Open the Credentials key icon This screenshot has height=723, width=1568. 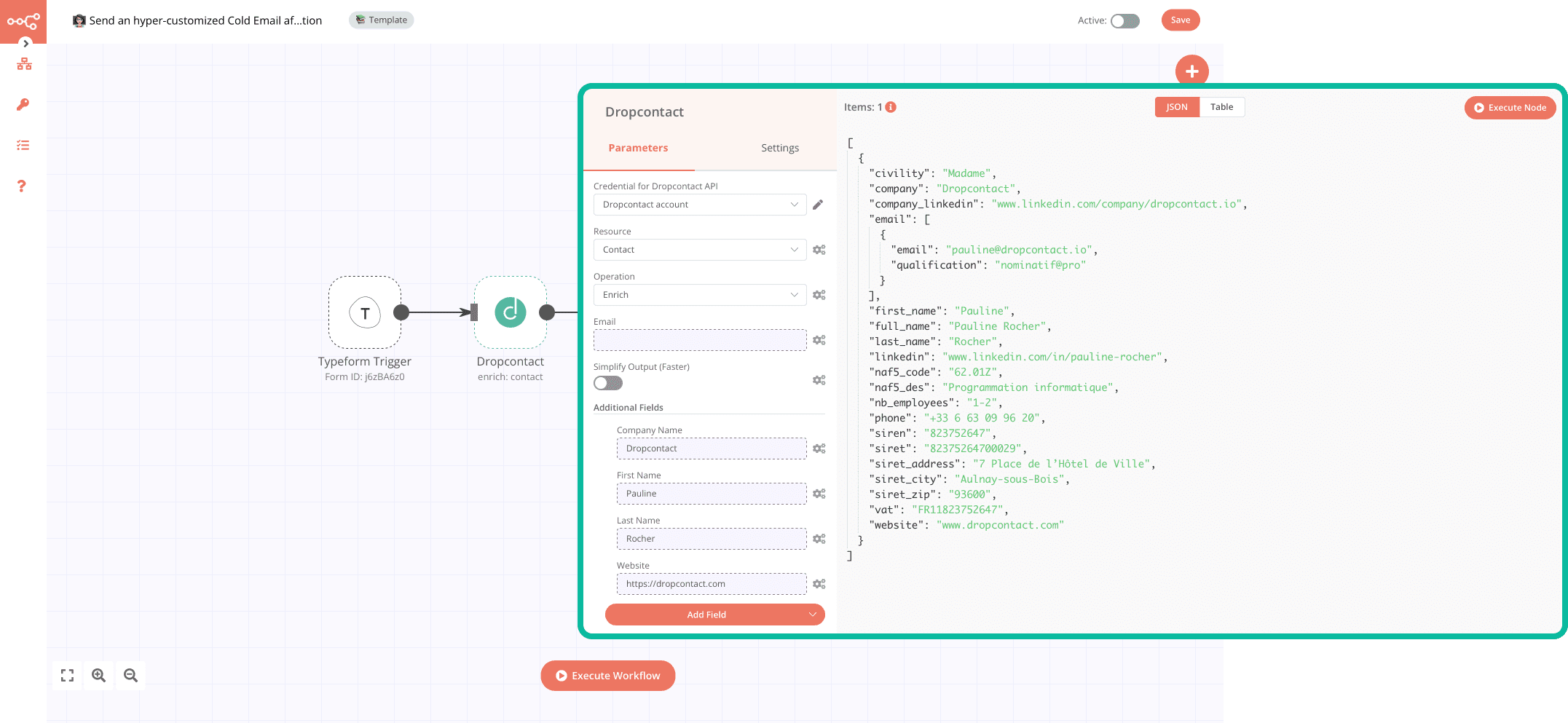tap(23, 105)
